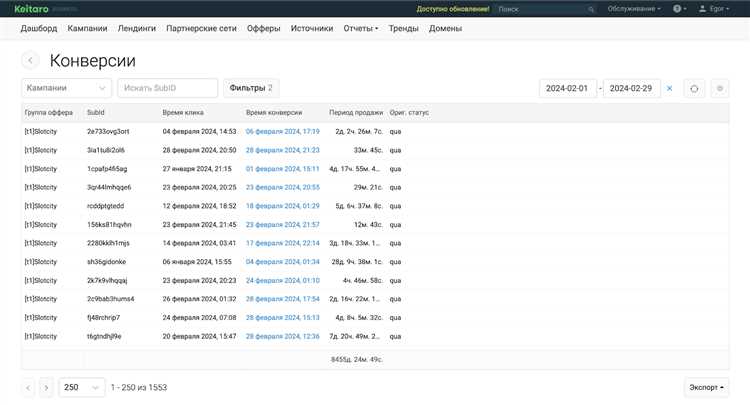Image resolution: width=750 pixels, height=405 pixels.
Task: Sort by Группа оффера column header
Action: (48, 112)
